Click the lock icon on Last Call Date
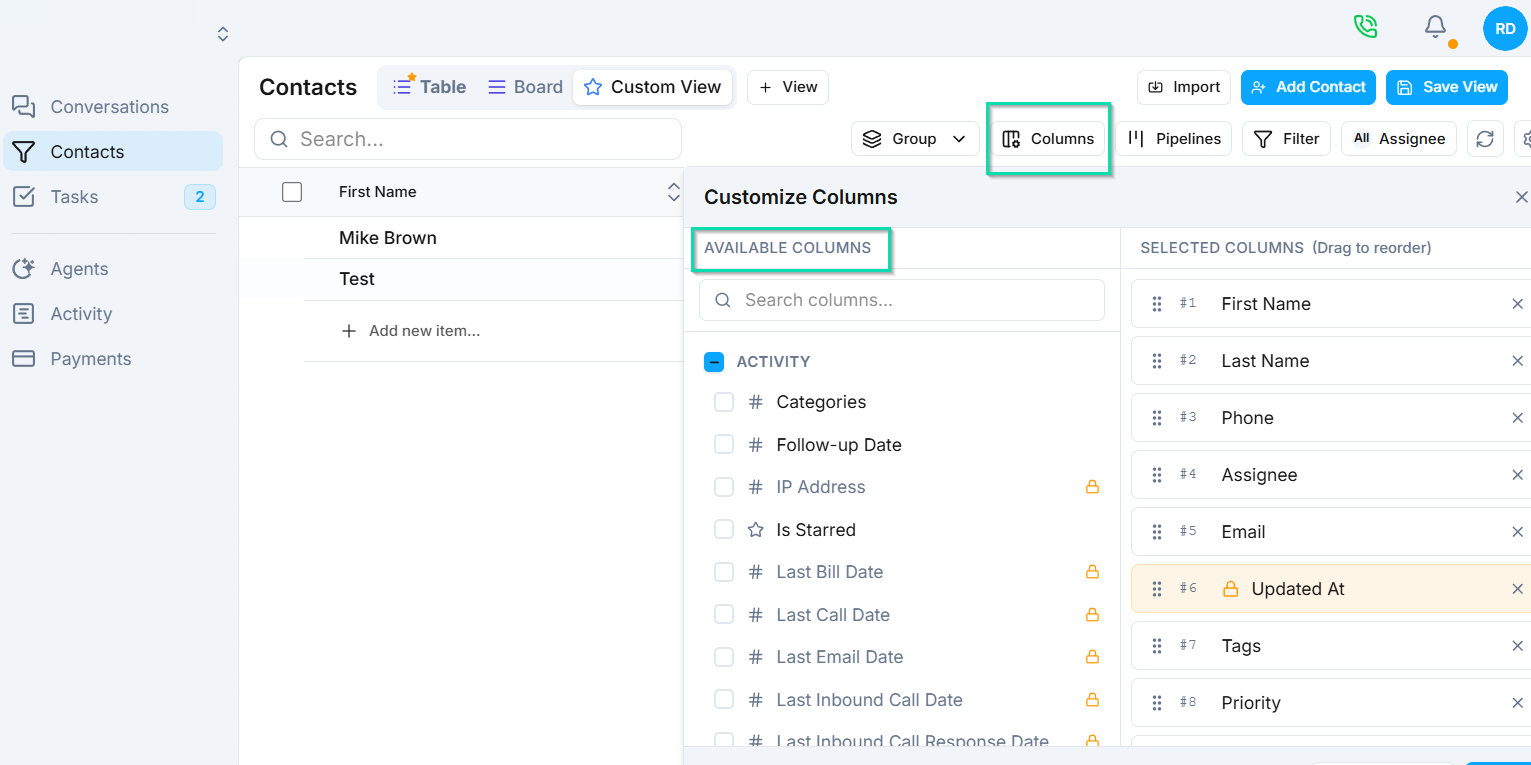 pos(1092,615)
